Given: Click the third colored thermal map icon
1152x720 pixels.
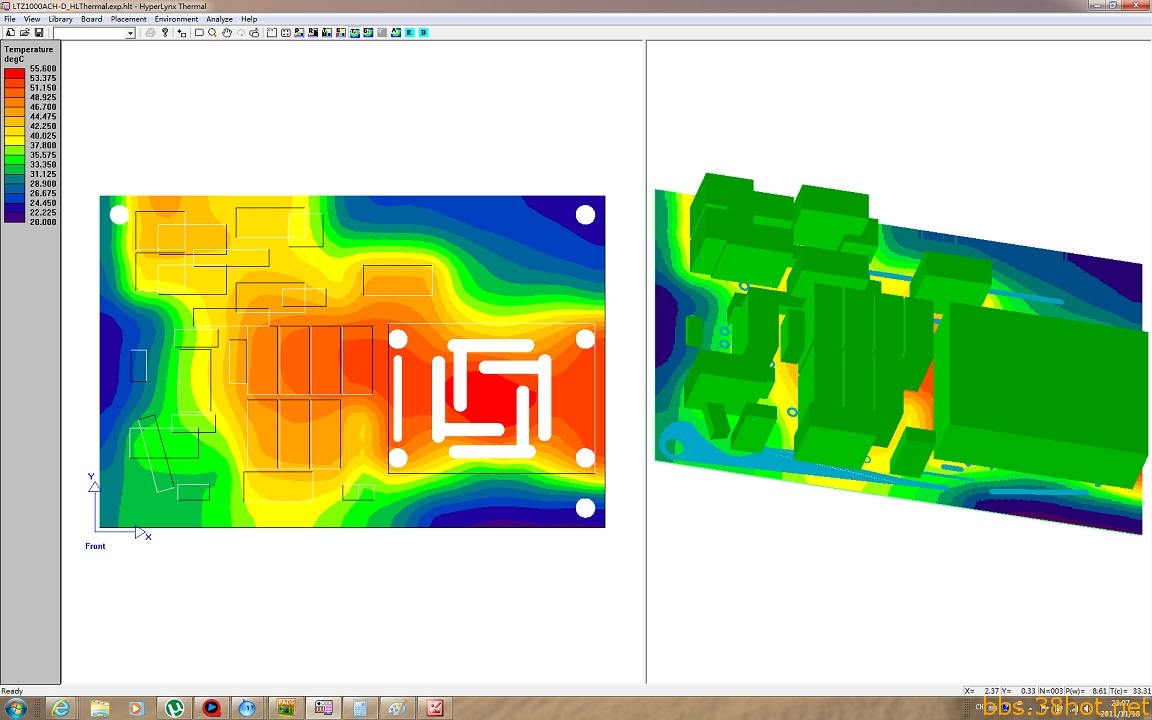Looking at the screenshot, I should pos(327,32).
